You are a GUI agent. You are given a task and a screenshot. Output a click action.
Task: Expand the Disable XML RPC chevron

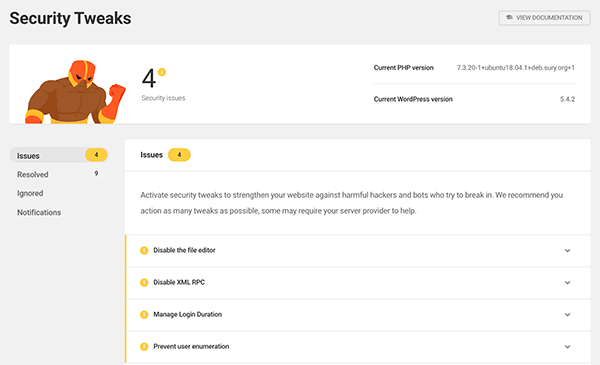567,283
